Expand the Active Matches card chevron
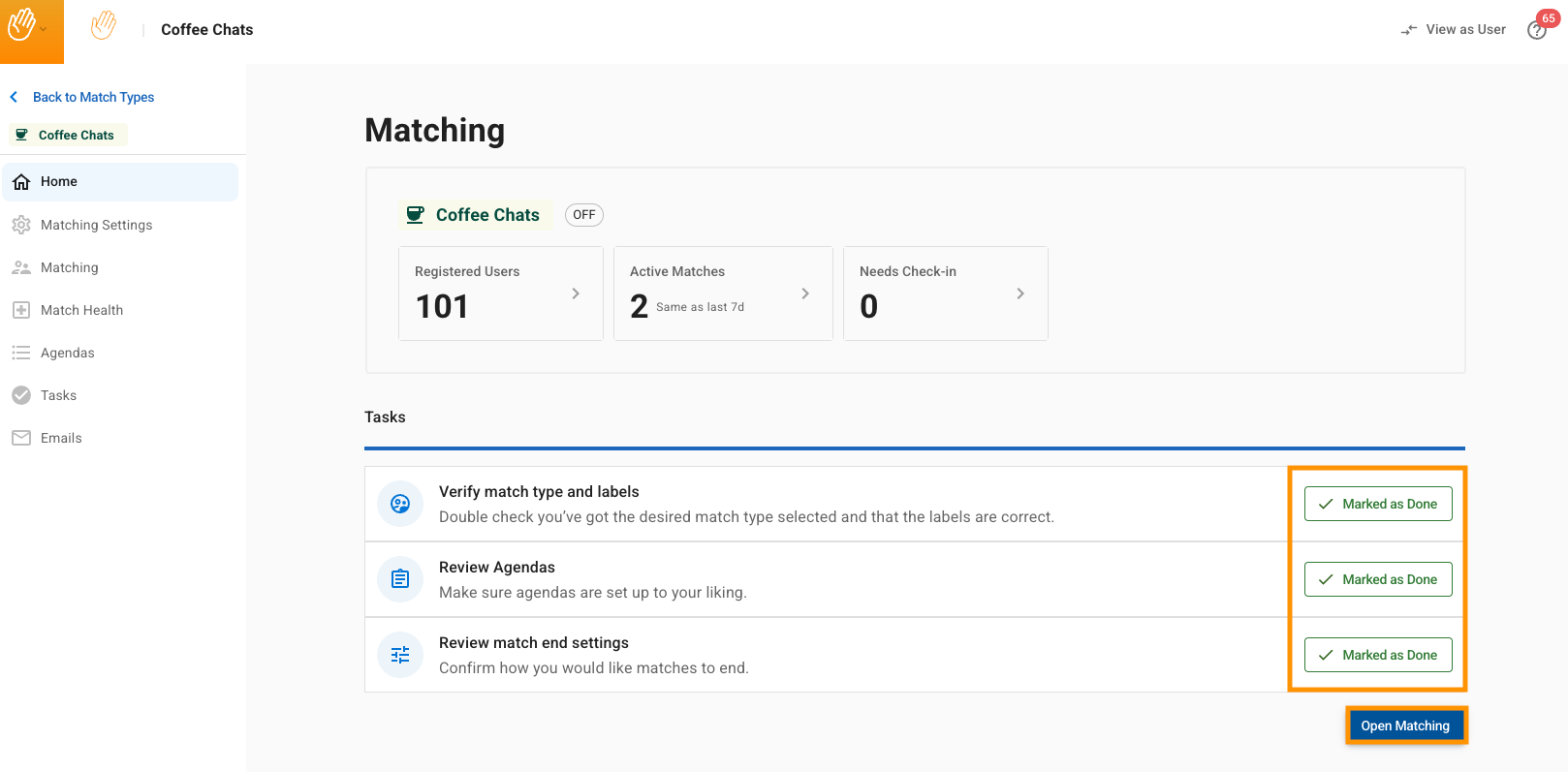Screen dimensions: 1568x772 (x=805, y=293)
